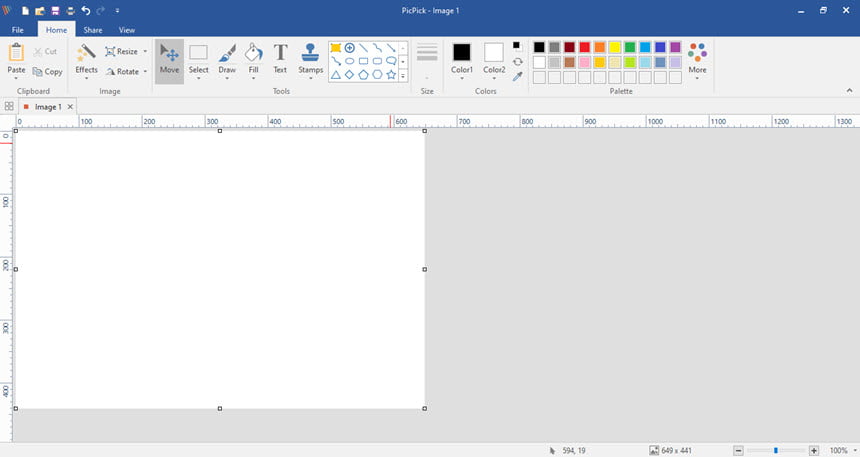Save using the purple floppy disk icon
Viewport: 860px width, 457px height.
click(55, 10)
